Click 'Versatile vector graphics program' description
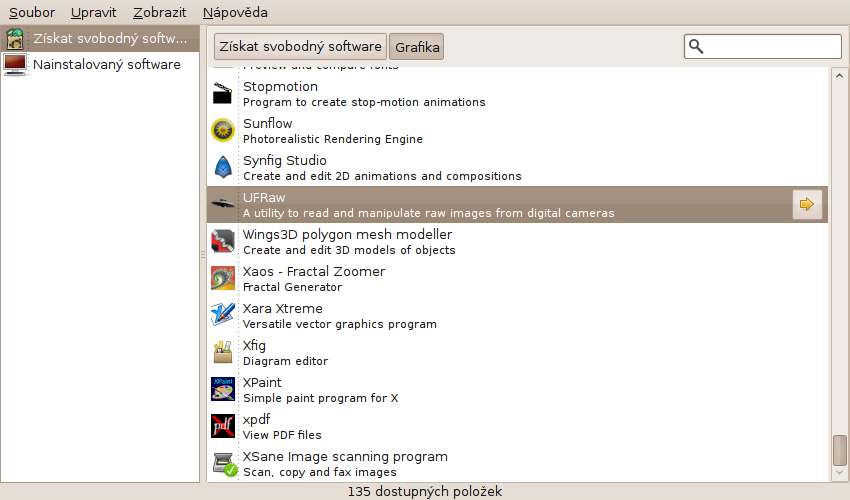Image resolution: width=850 pixels, height=500 pixels. tap(340, 324)
